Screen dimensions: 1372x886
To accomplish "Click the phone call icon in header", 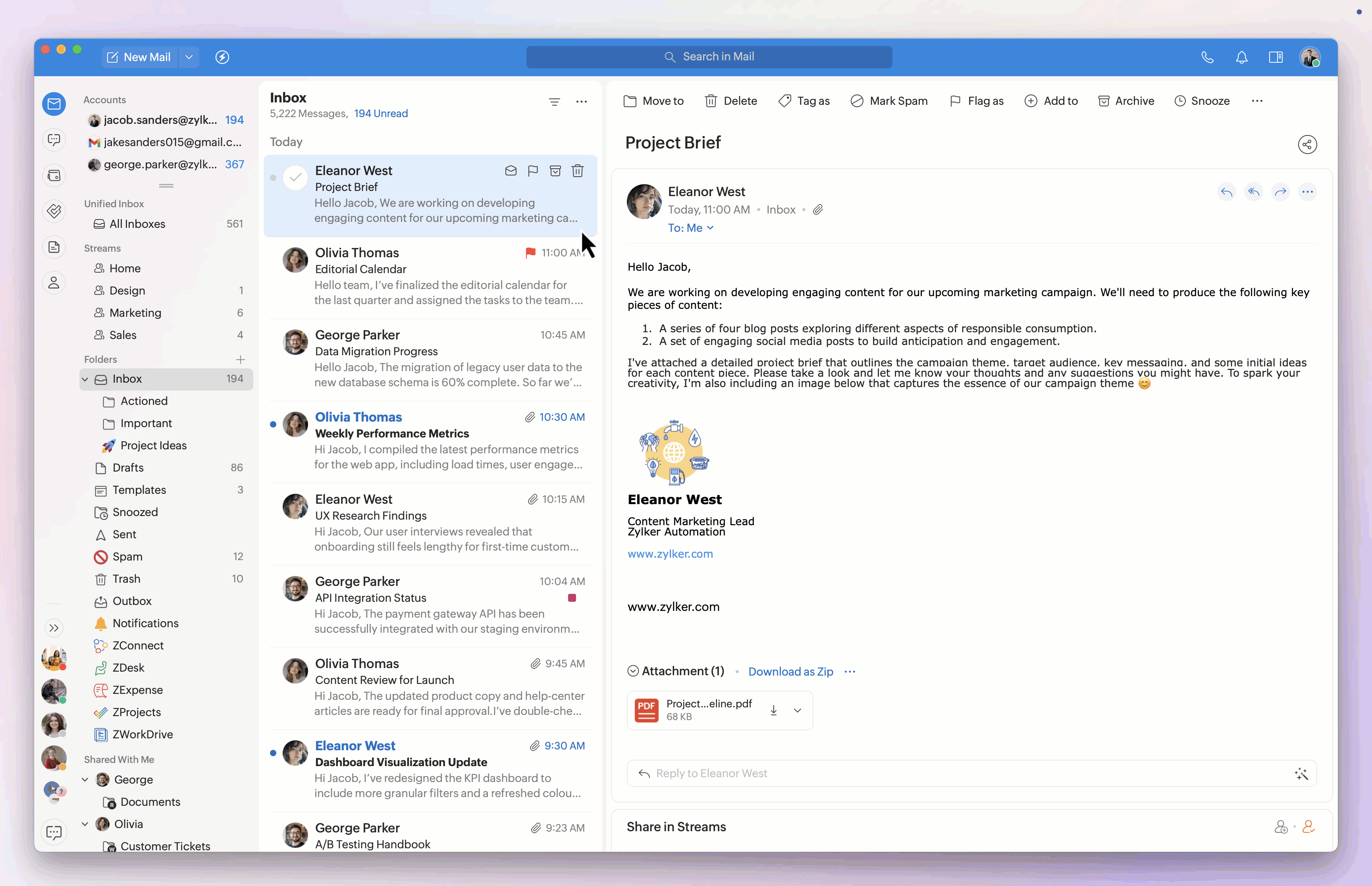I will (1207, 57).
